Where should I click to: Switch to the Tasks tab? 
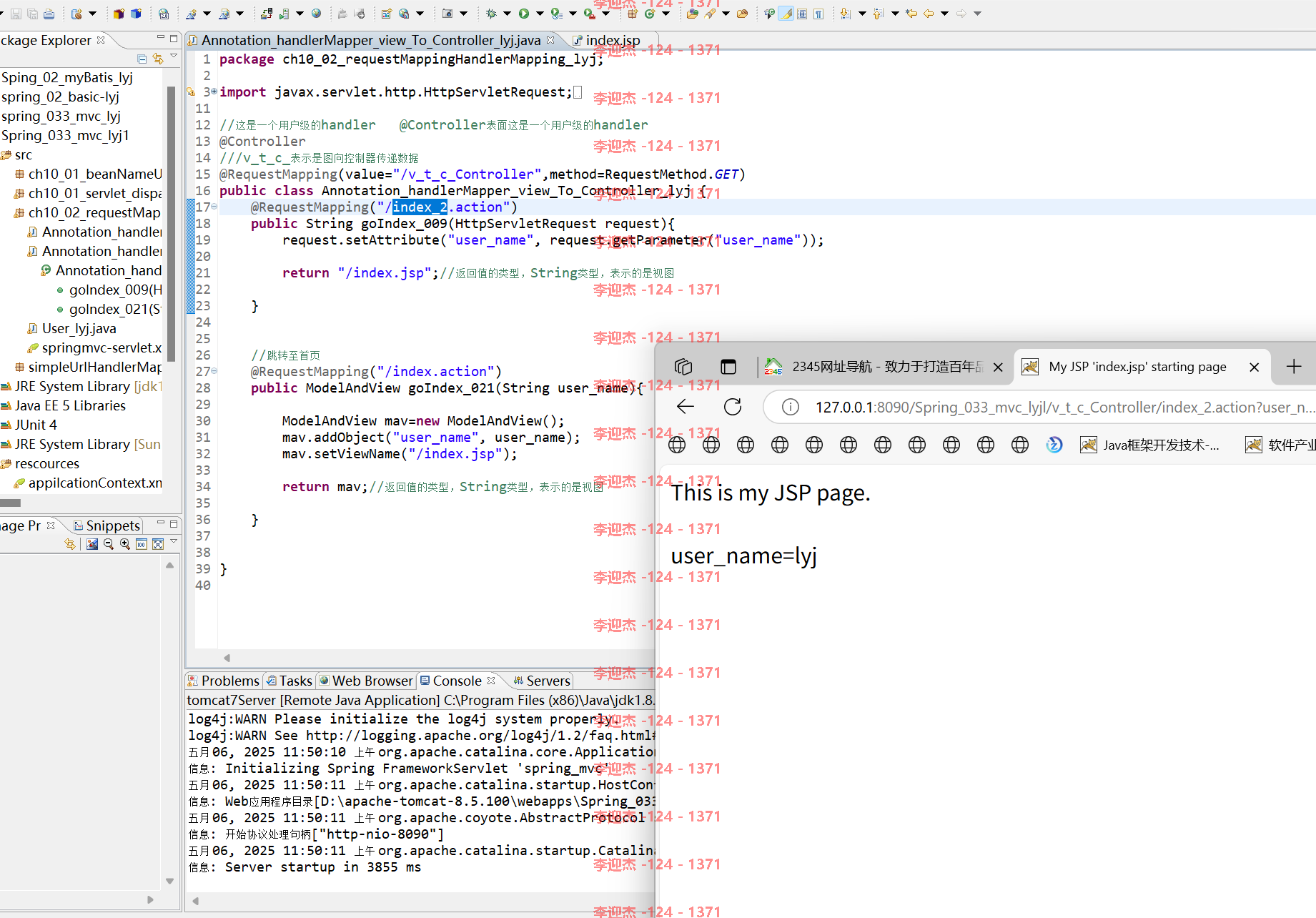point(289,681)
